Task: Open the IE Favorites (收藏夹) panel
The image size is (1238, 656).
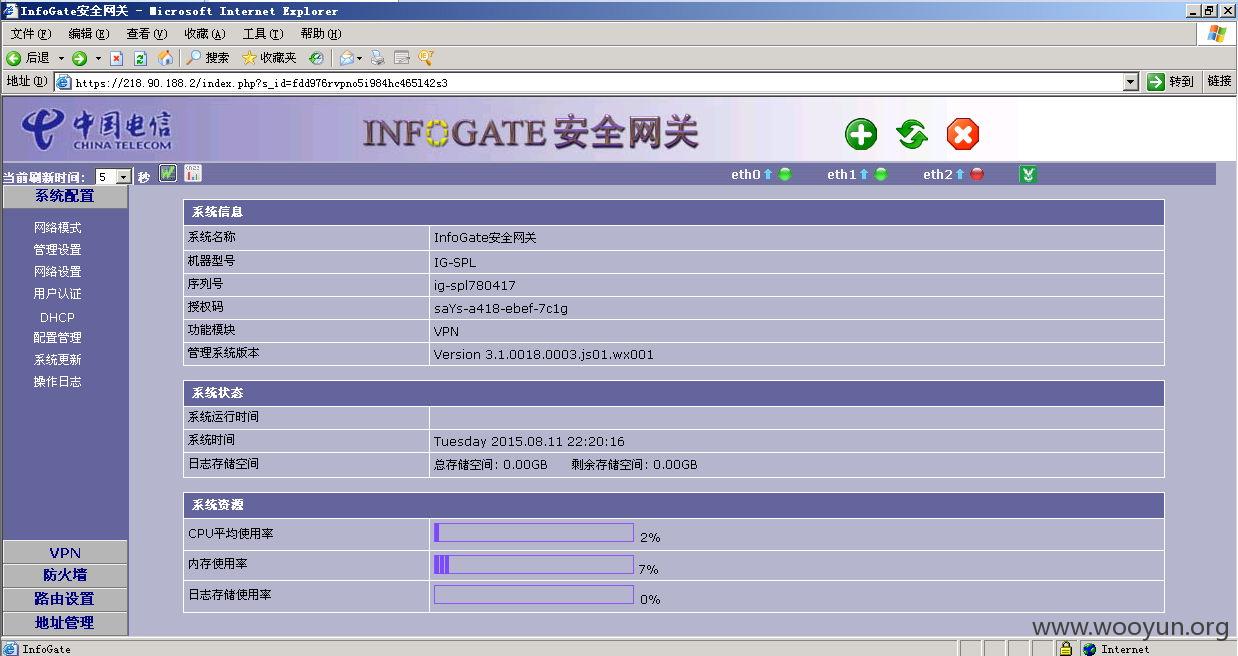Action: click(x=269, y=58)
